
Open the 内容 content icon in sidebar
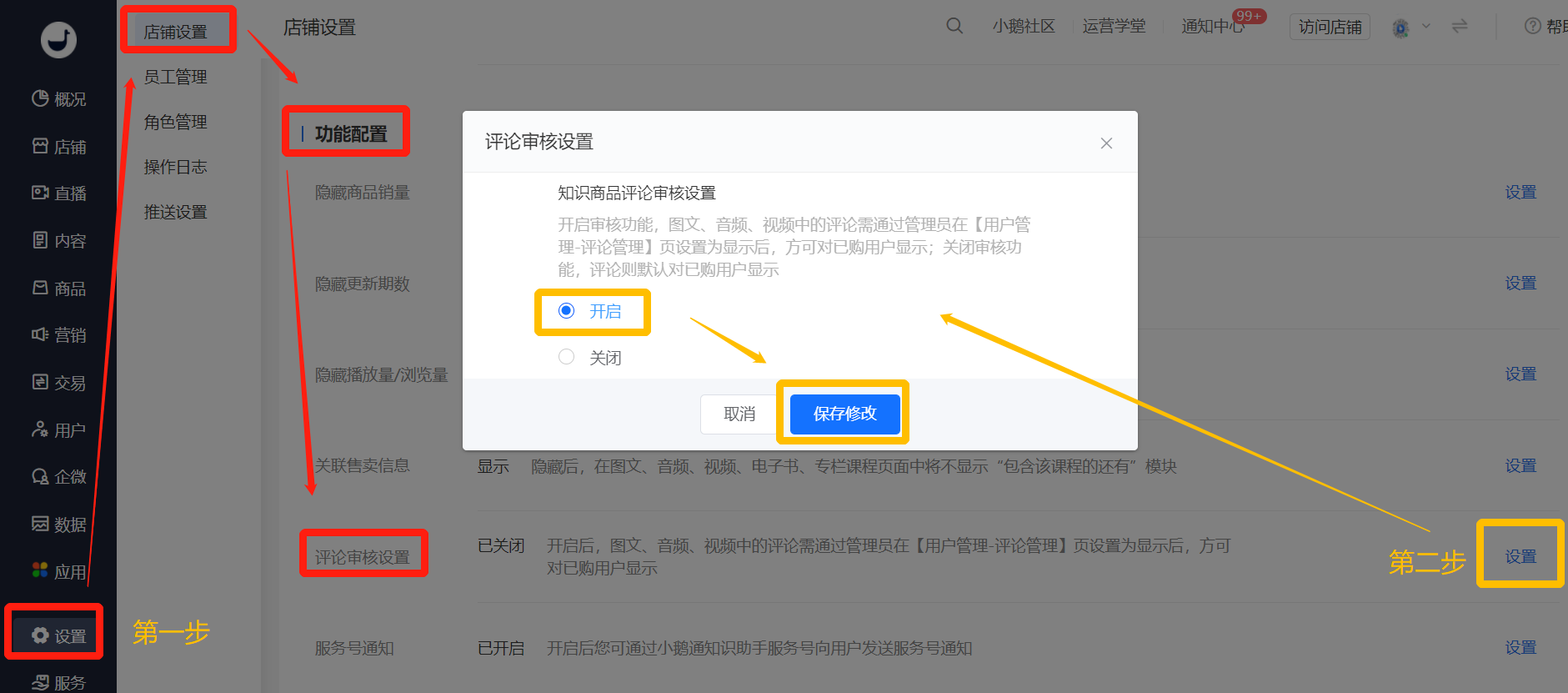[x=40, y=240]
